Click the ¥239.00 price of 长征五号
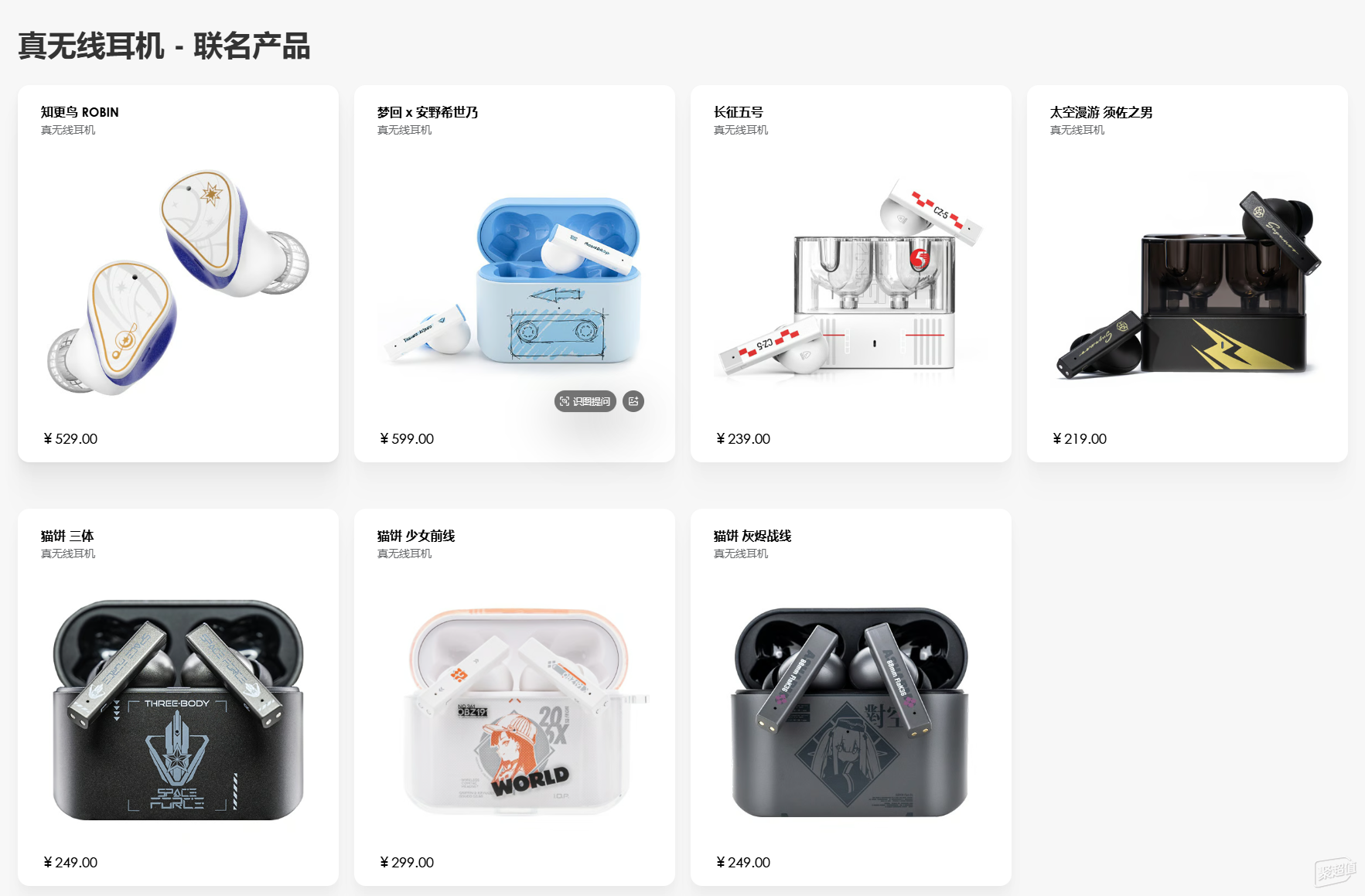 (743, 438)
